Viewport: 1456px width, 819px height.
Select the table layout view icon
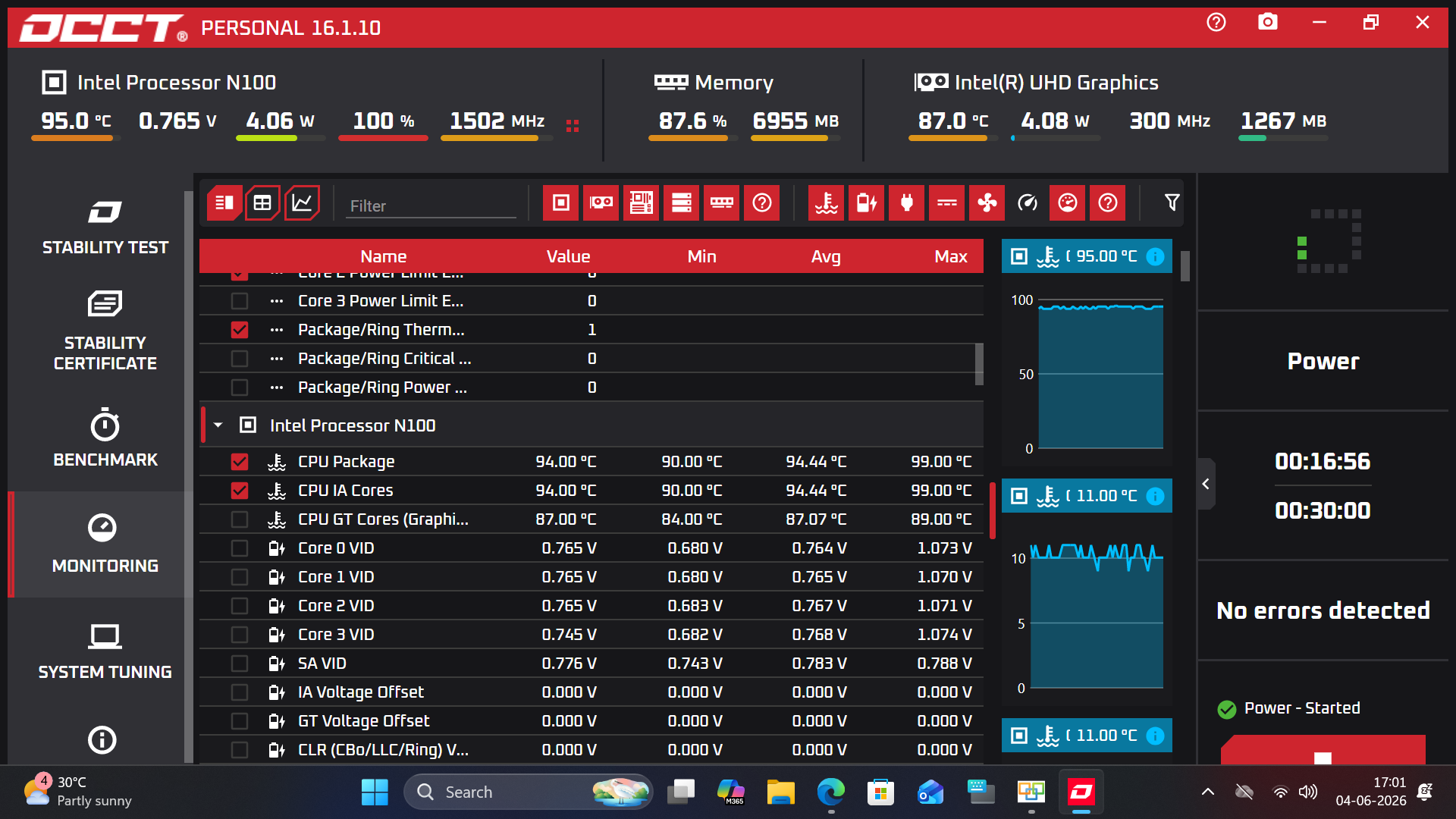(262, 202)
